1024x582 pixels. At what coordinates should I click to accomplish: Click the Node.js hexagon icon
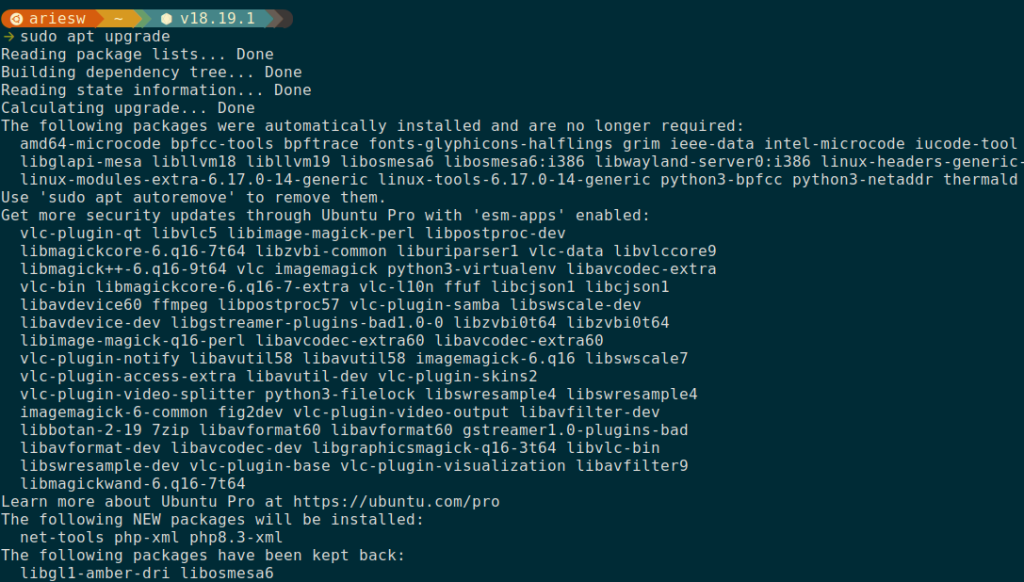[166, 18]
